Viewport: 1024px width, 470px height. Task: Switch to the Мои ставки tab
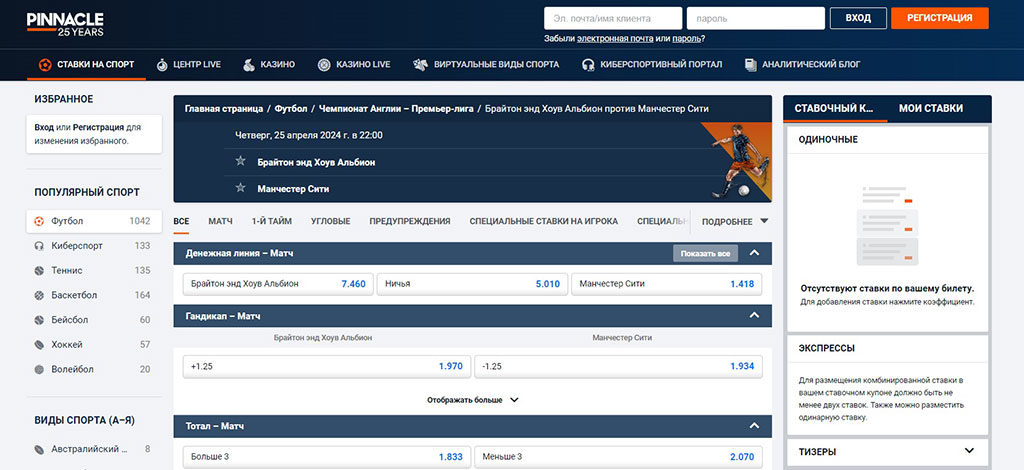click(931, 108)
